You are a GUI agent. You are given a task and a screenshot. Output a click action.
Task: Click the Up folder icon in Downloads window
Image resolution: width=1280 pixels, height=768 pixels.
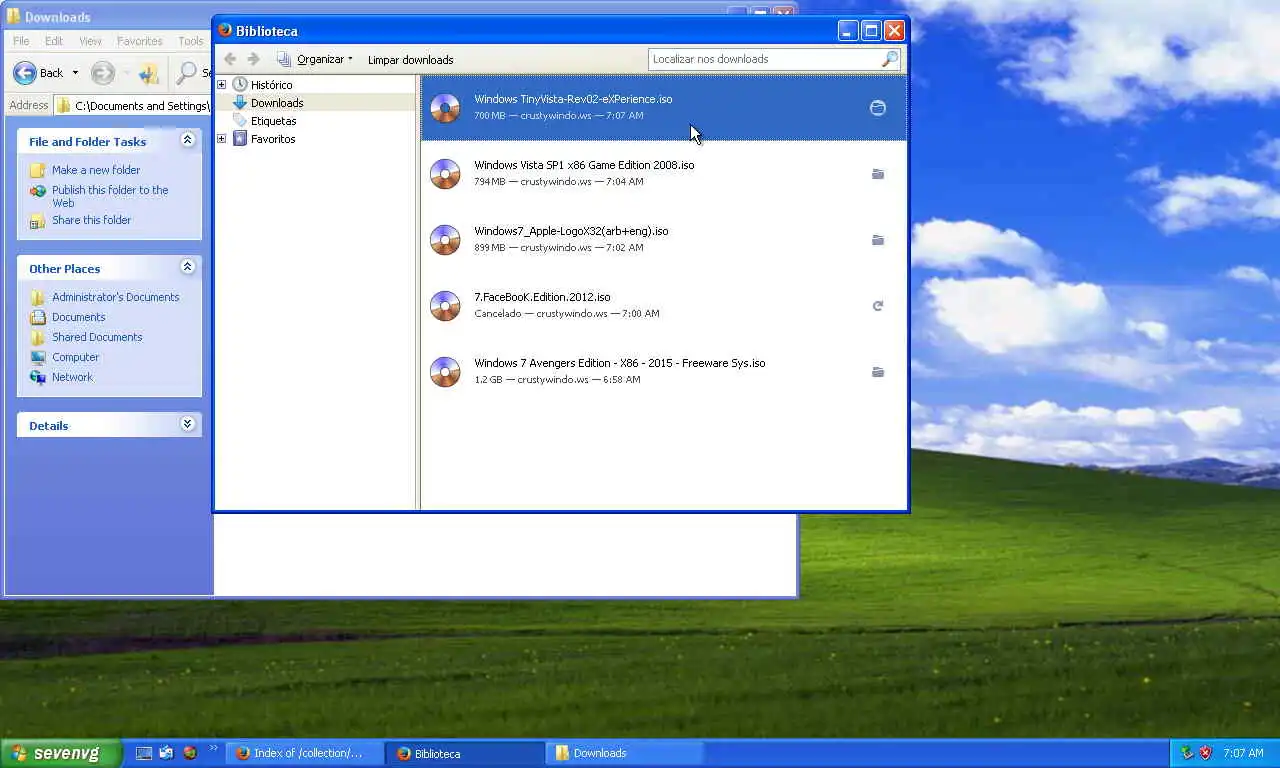click(x=149, y=73)
